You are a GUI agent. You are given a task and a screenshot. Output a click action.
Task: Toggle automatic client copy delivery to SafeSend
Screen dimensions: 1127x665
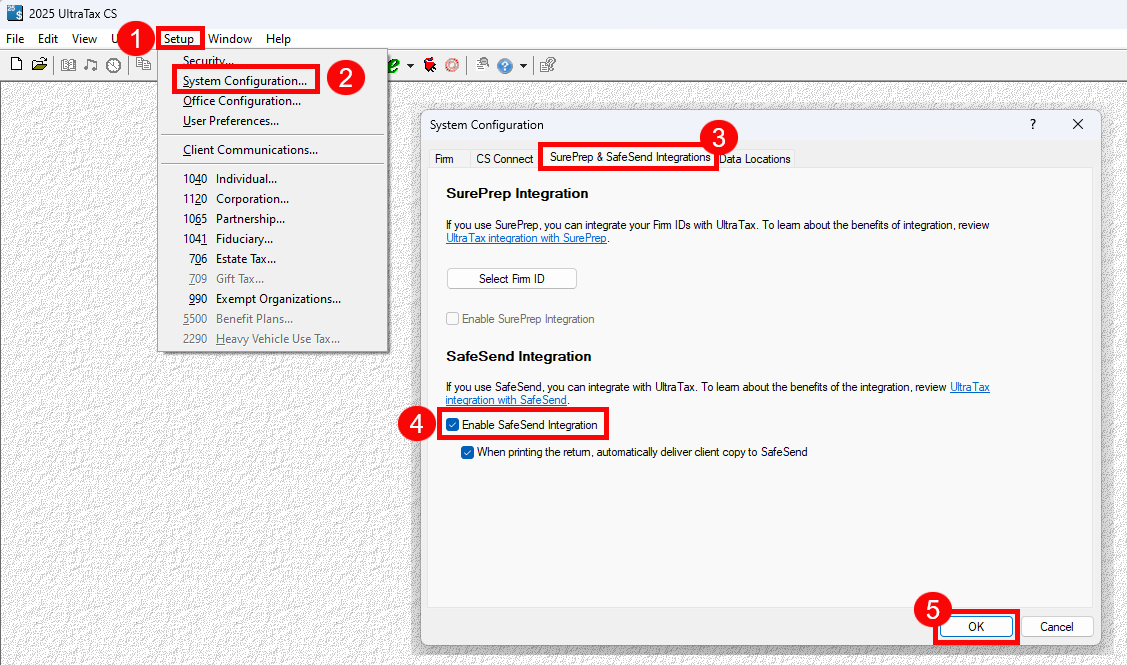(468, 452)
